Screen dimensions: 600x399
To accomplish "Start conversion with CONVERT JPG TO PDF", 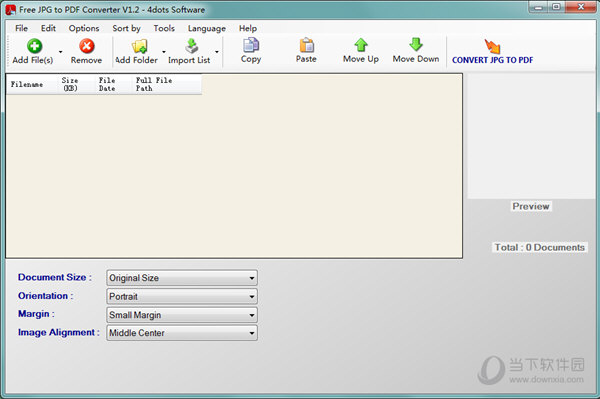I will click(492, 51).
